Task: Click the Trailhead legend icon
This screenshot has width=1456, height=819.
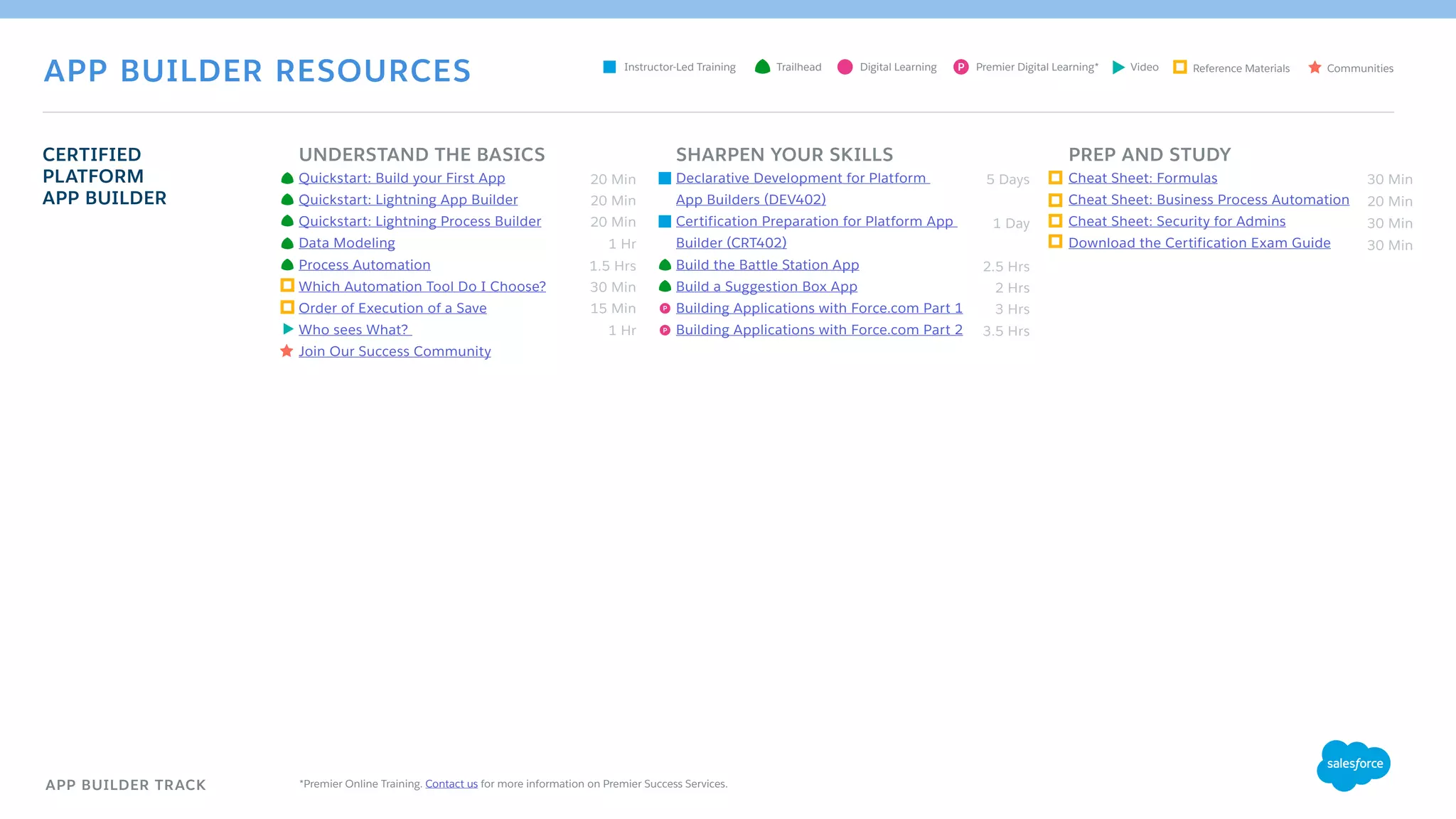Action: (762, 67)
